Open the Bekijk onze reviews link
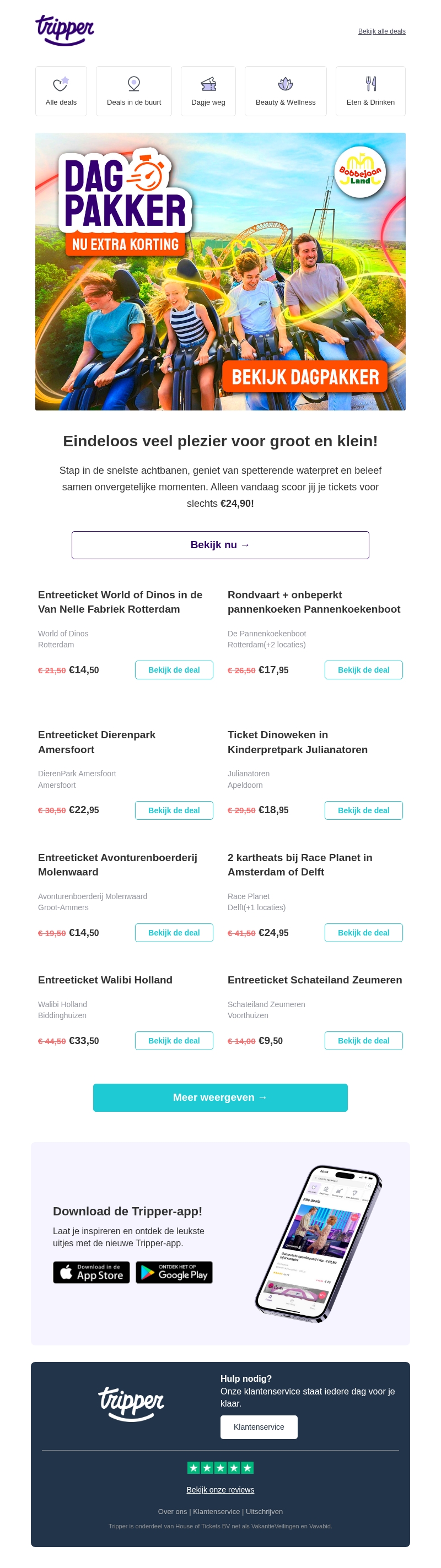This screenshot has width=441, height=1568. point(220,1490)
